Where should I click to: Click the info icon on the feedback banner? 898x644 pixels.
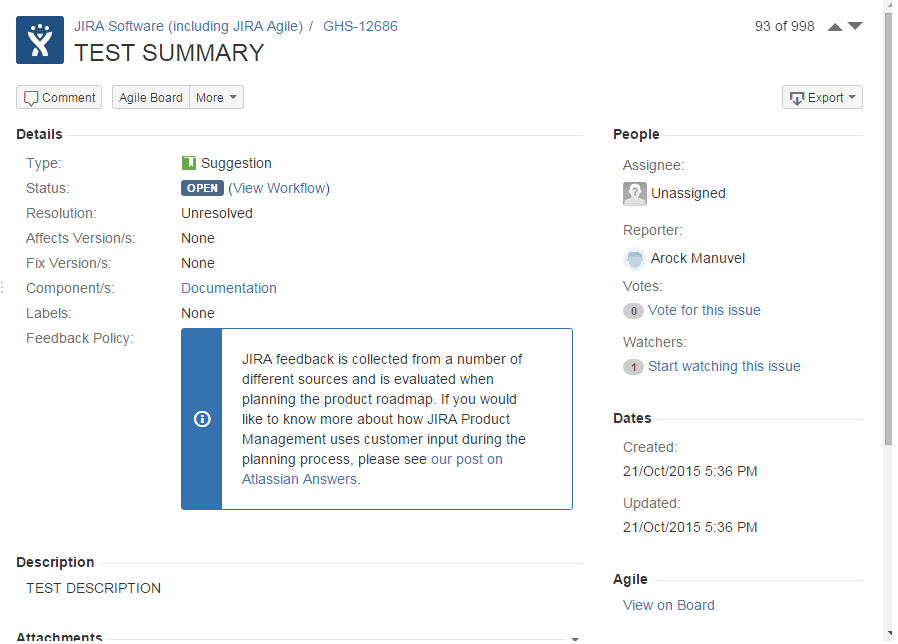pos(201,418)
